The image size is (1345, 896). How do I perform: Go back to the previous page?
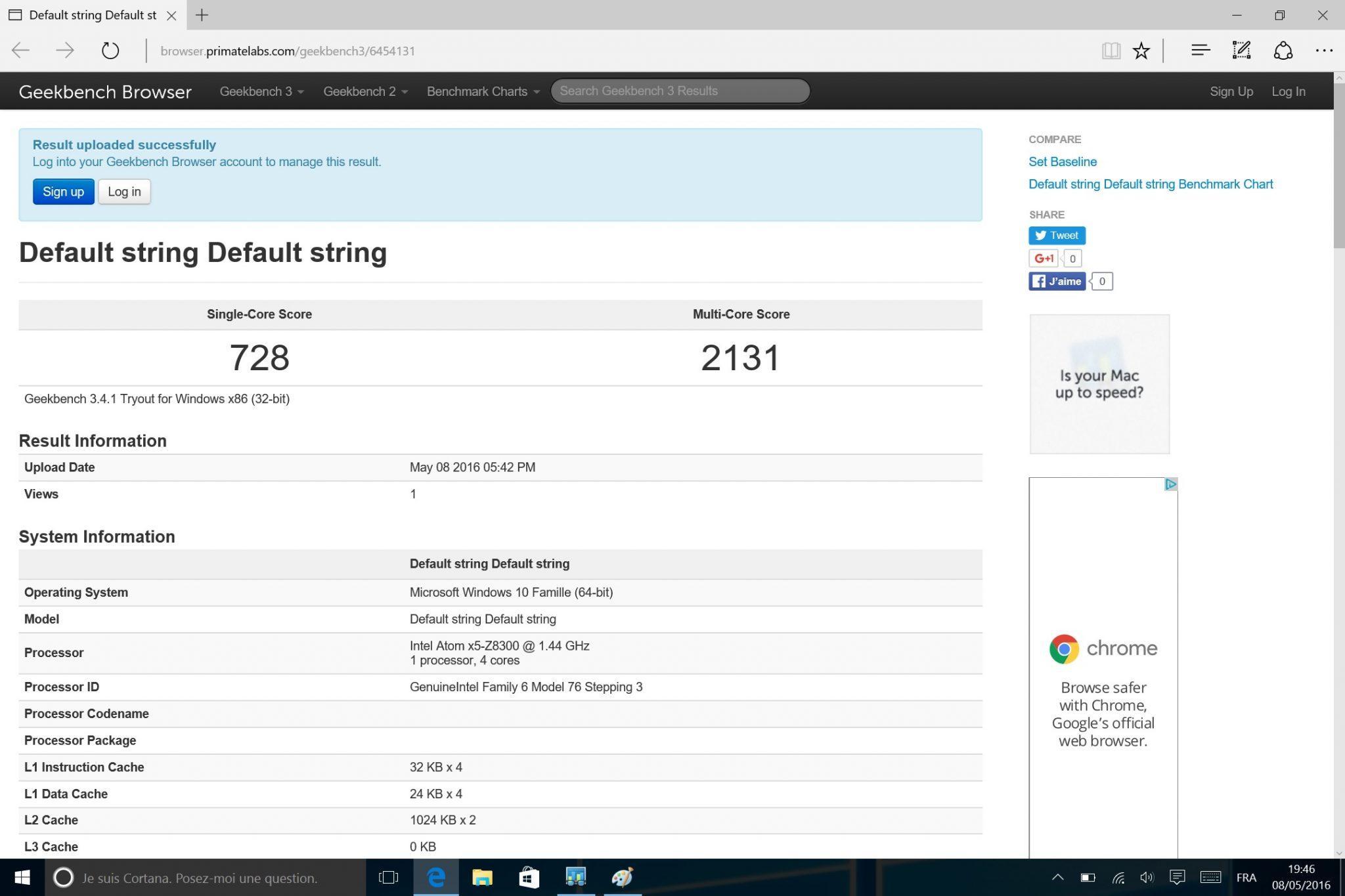click(21, 51)
